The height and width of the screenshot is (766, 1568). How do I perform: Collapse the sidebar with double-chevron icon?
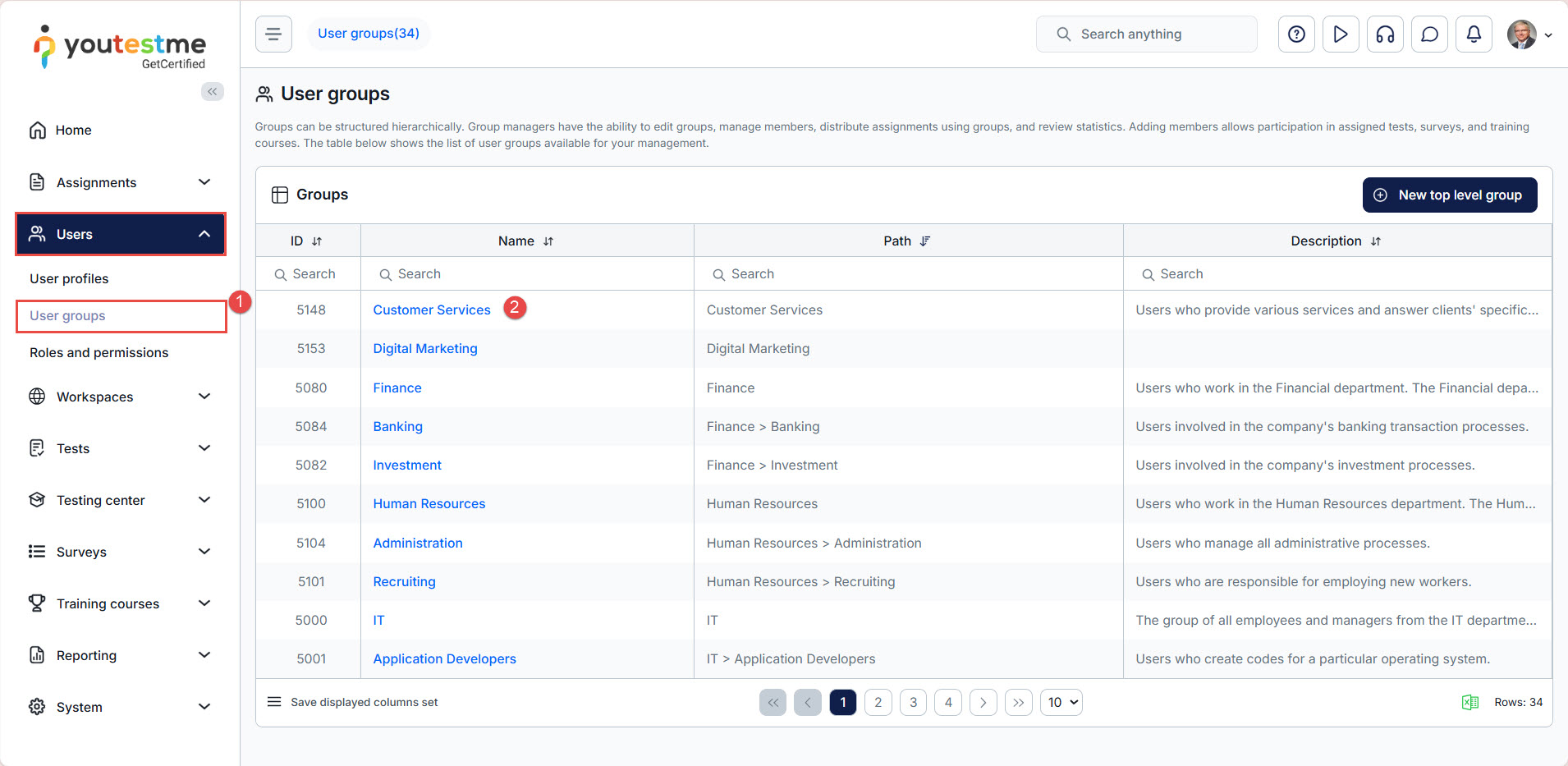pyautogui.click(x=212, y=91)
